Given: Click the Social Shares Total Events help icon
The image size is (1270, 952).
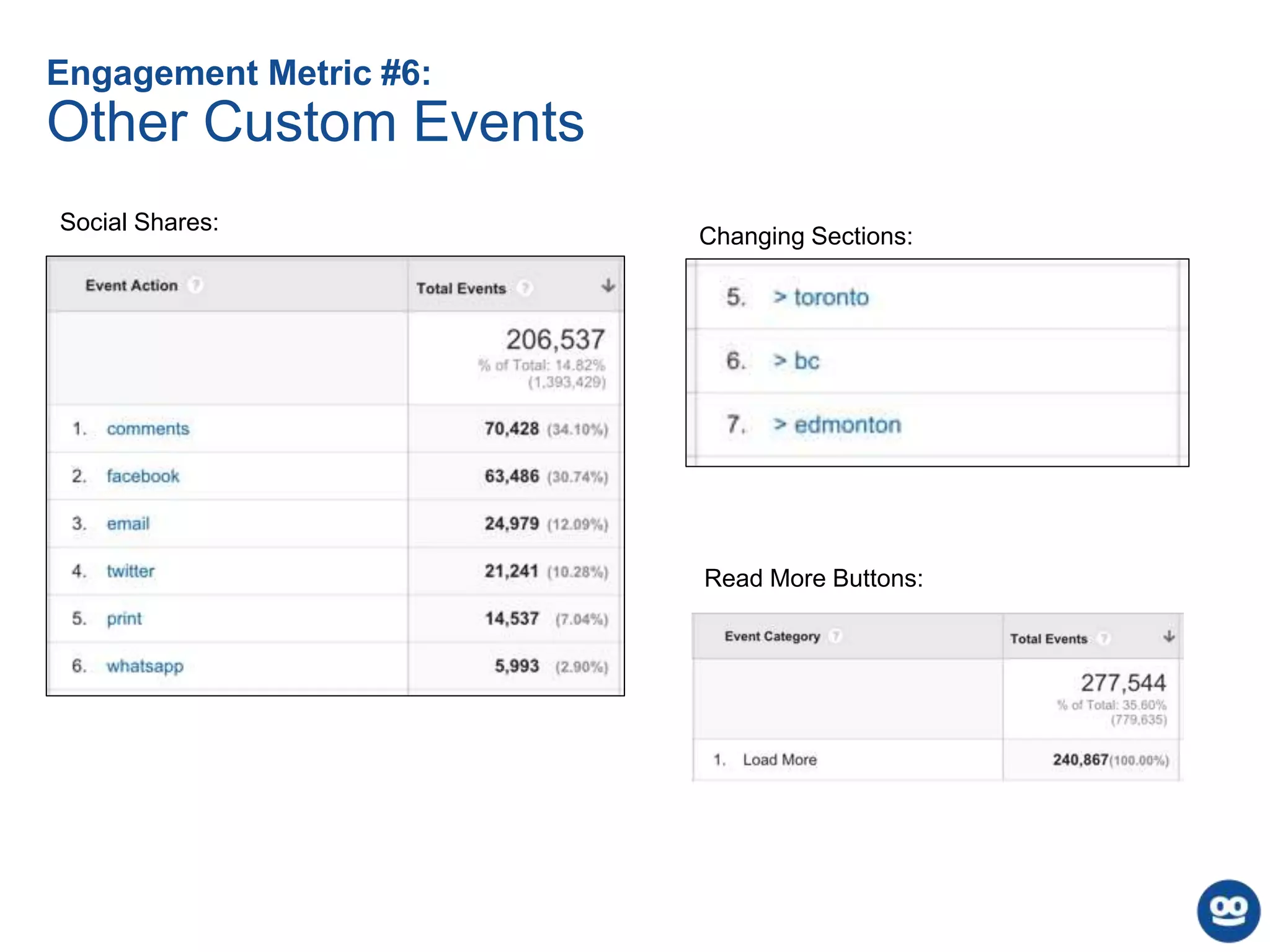Looking at the screenshot, I should pos(525,288).
